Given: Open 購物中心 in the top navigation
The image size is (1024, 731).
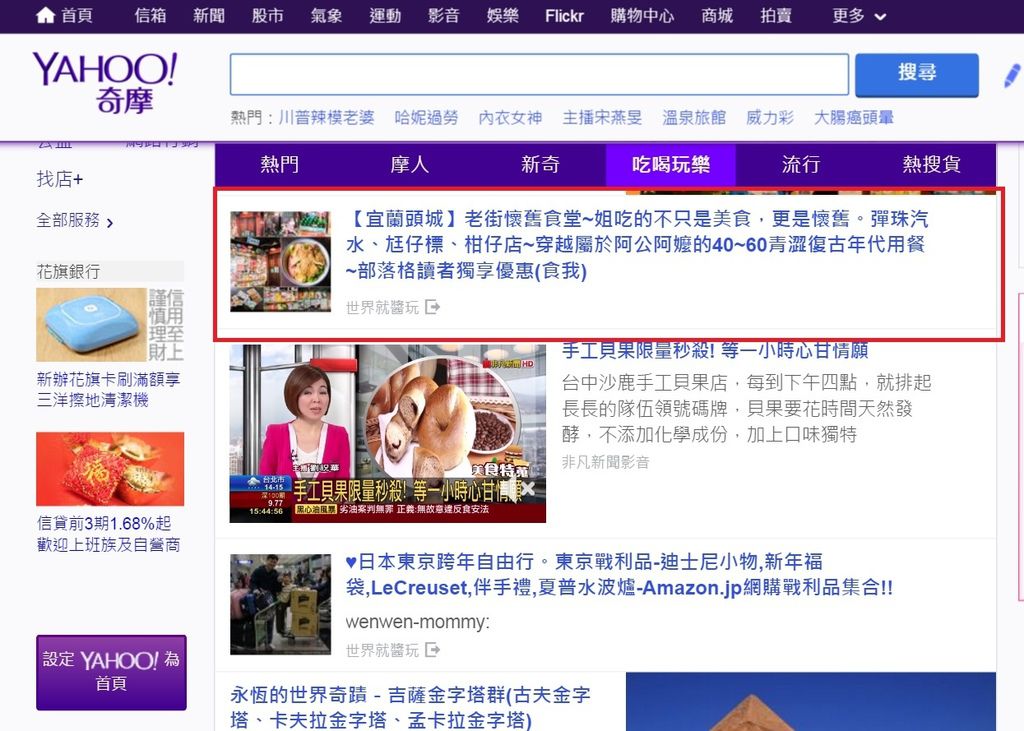Looking at the screenshot, I should click(x=642, y=16).
